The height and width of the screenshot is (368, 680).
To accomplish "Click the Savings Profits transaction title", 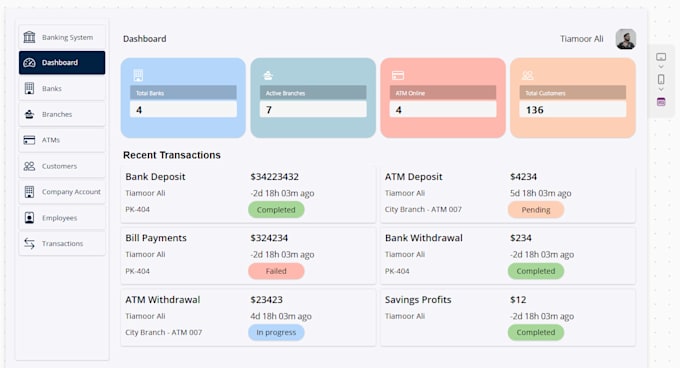I will [418, 300].
